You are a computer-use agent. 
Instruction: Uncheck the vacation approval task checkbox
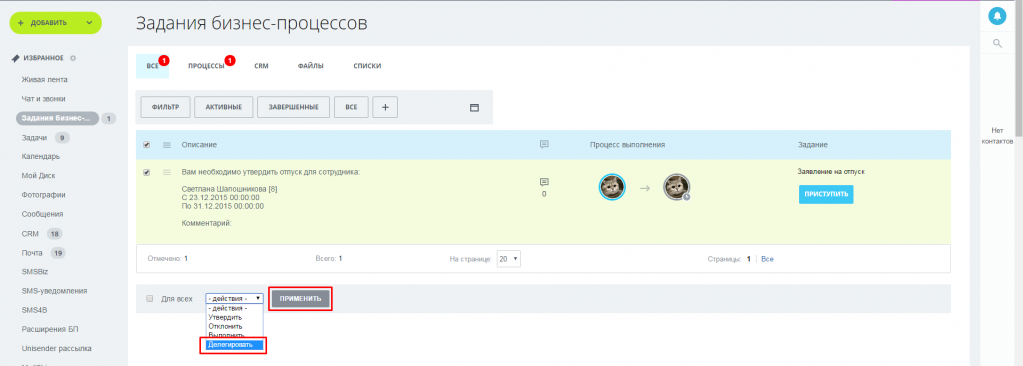[x=146, y=172]
